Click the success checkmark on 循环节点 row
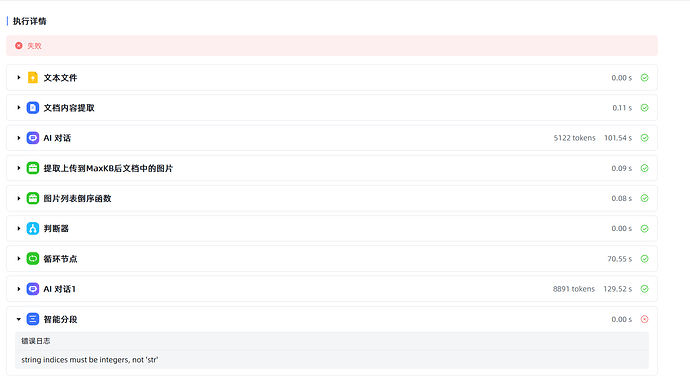Screen dimensions: 690x387 coord(644,258)
